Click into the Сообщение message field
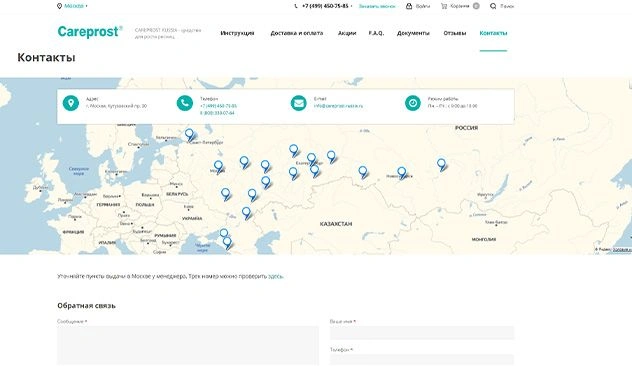The width and height of the screenshot is (632, 366). click(x=188, y=345)
